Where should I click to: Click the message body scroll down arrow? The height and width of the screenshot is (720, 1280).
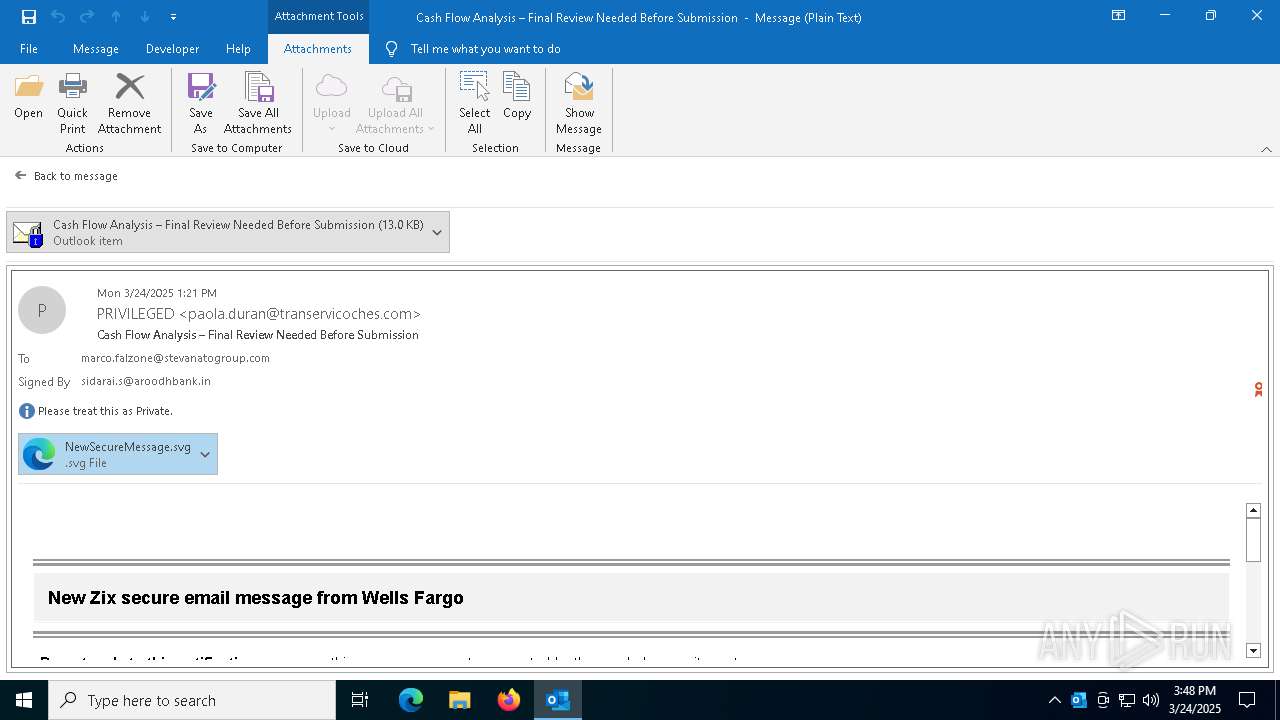(1253, 651)
